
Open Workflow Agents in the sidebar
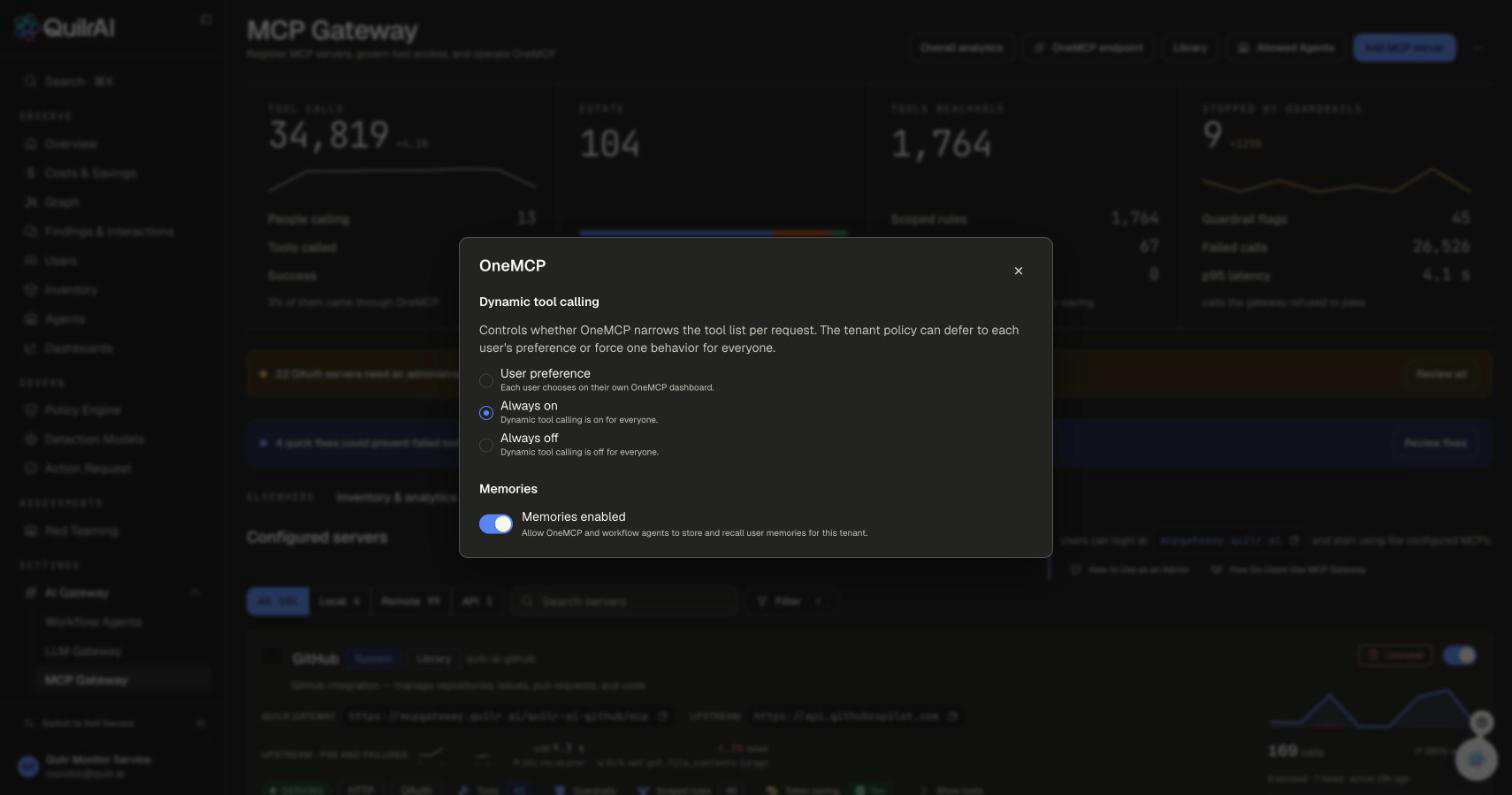point(93,622)
